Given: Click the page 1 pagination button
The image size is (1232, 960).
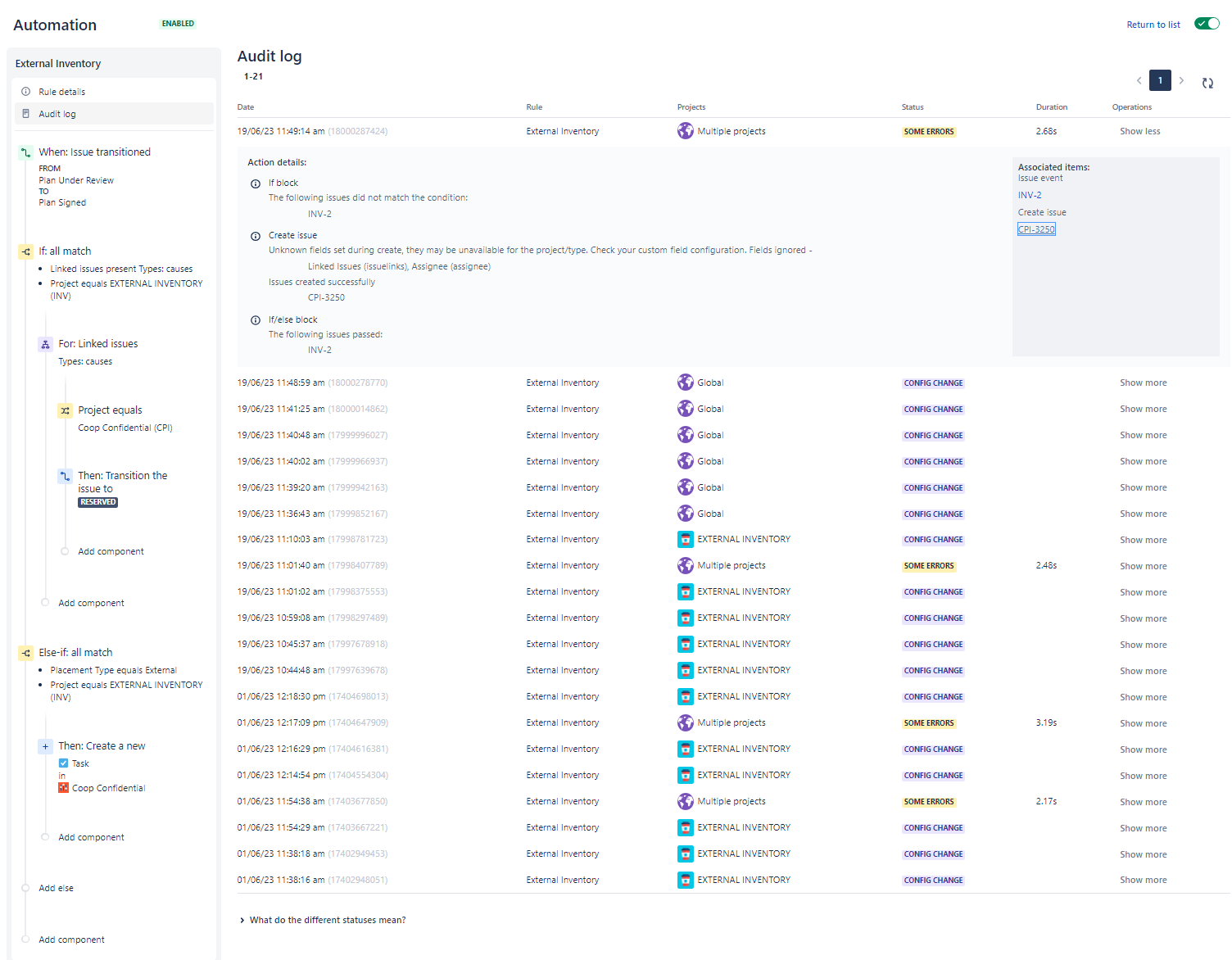Looking at the screenshot, I should coord(1160,80).
